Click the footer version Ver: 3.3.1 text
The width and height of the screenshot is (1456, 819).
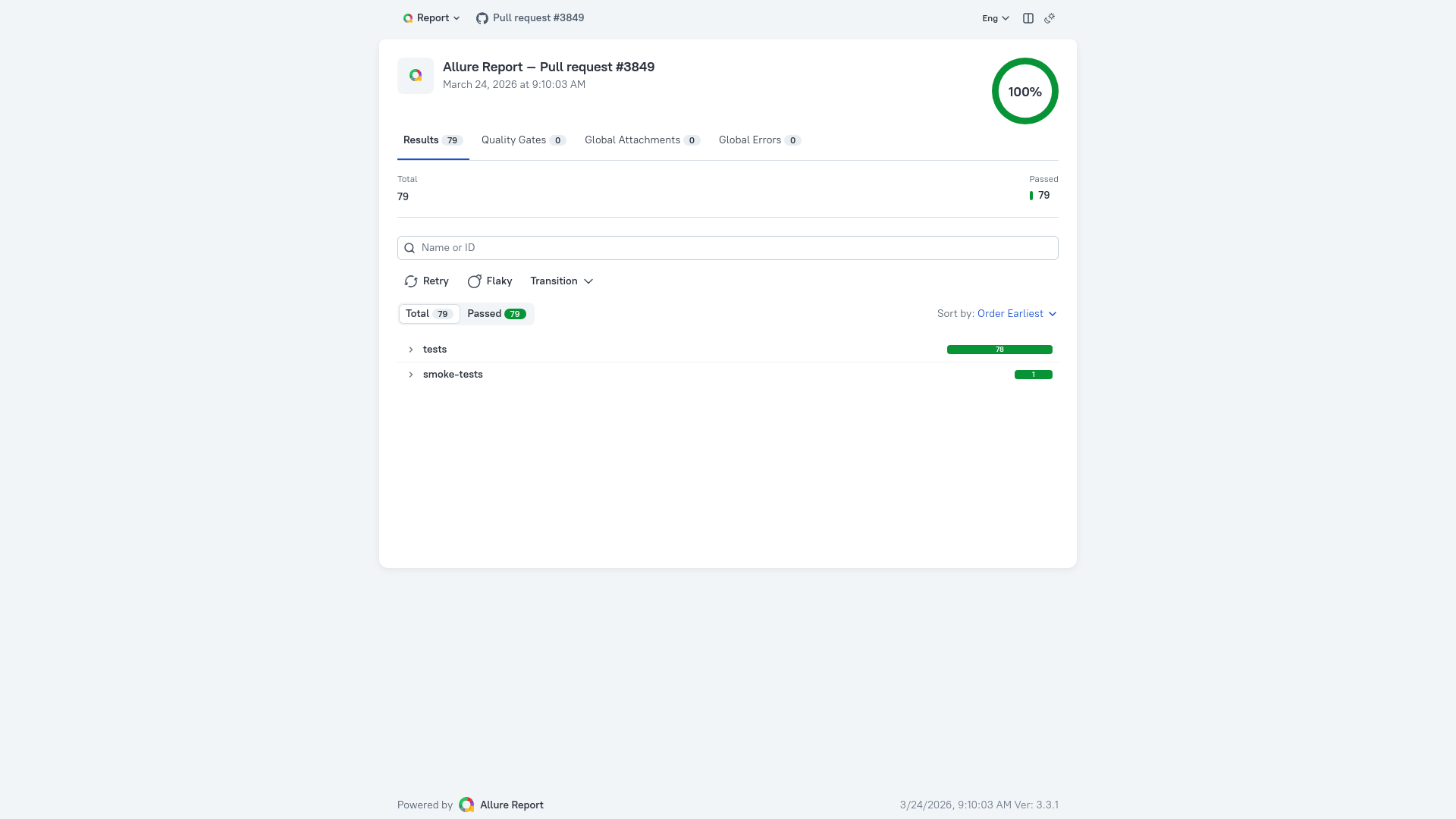(1037, 805)
